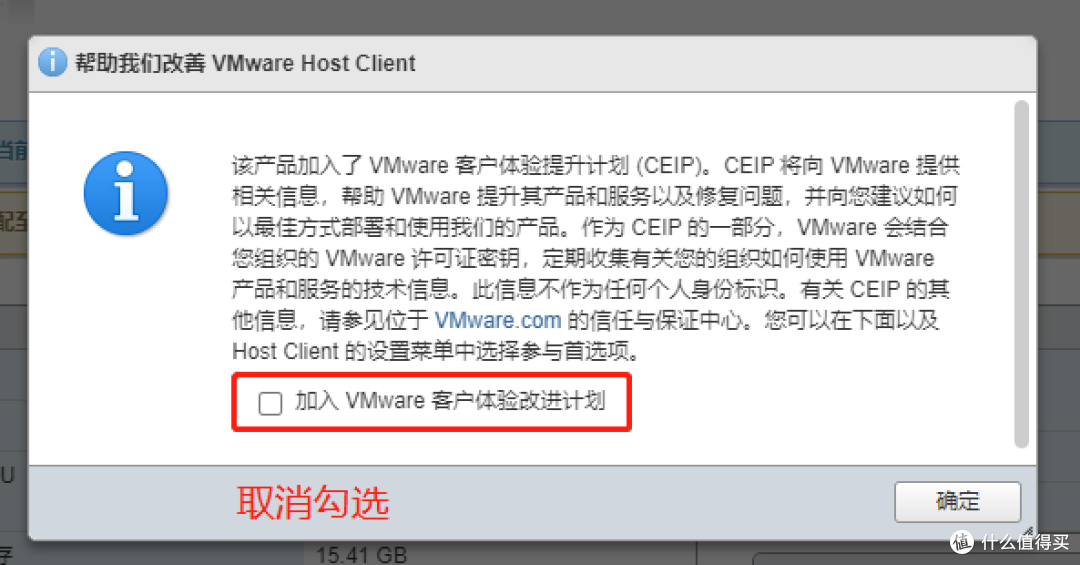Click the resize grip at dialog corner

click(x=1028, y=532)
